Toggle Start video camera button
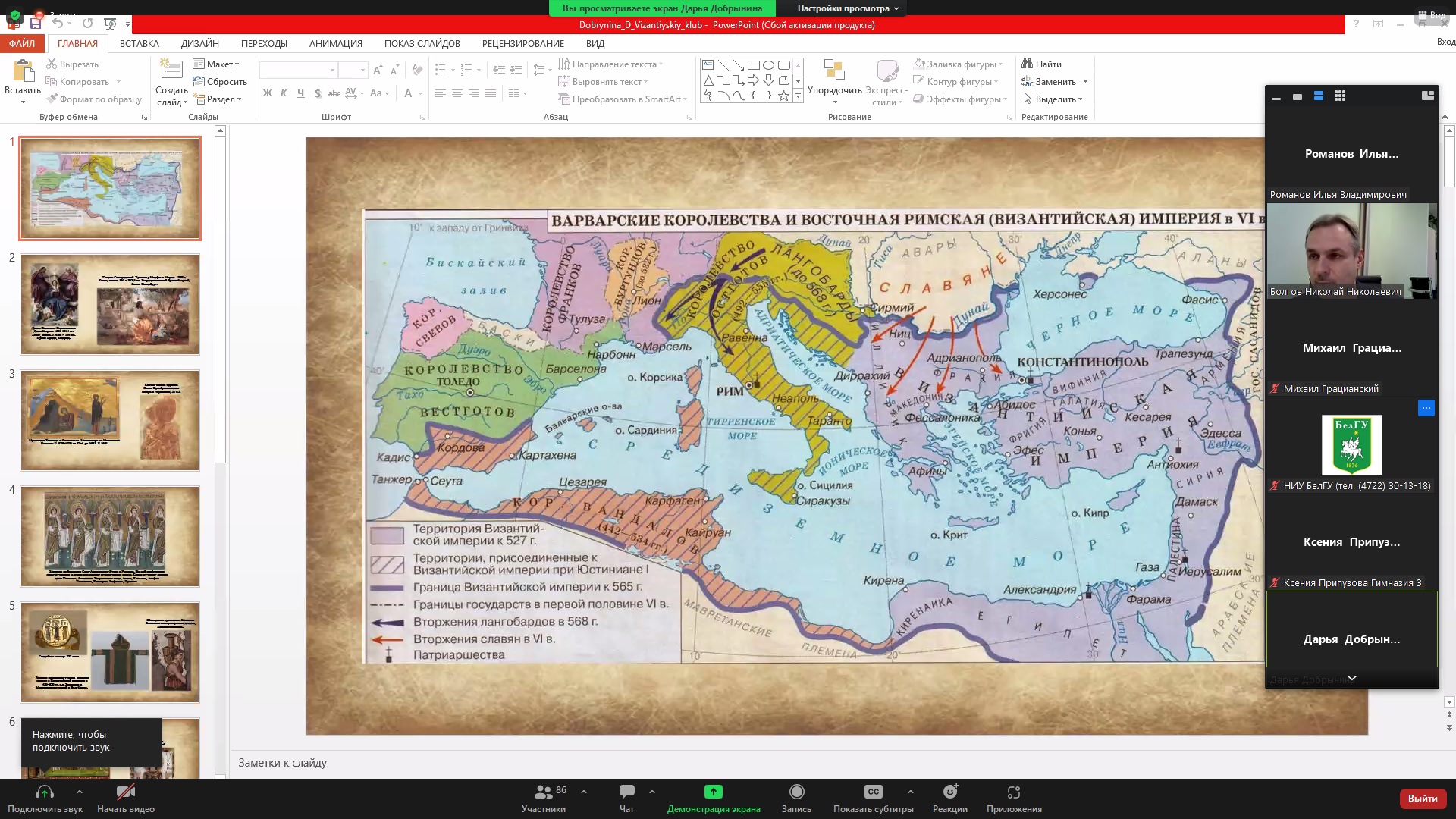 (126, 792)
